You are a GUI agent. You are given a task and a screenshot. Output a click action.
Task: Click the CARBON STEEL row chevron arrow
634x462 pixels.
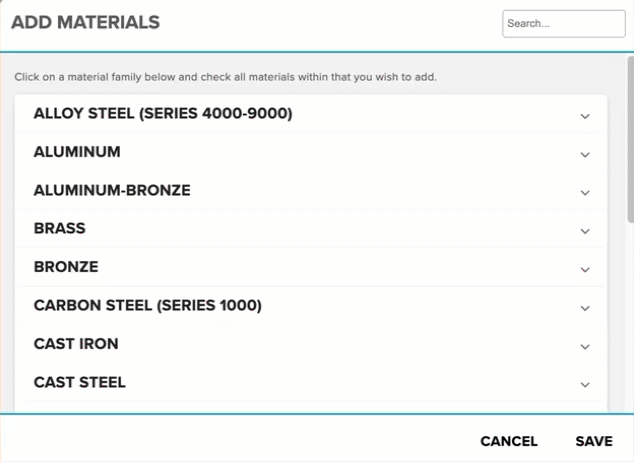coord(585,308)
